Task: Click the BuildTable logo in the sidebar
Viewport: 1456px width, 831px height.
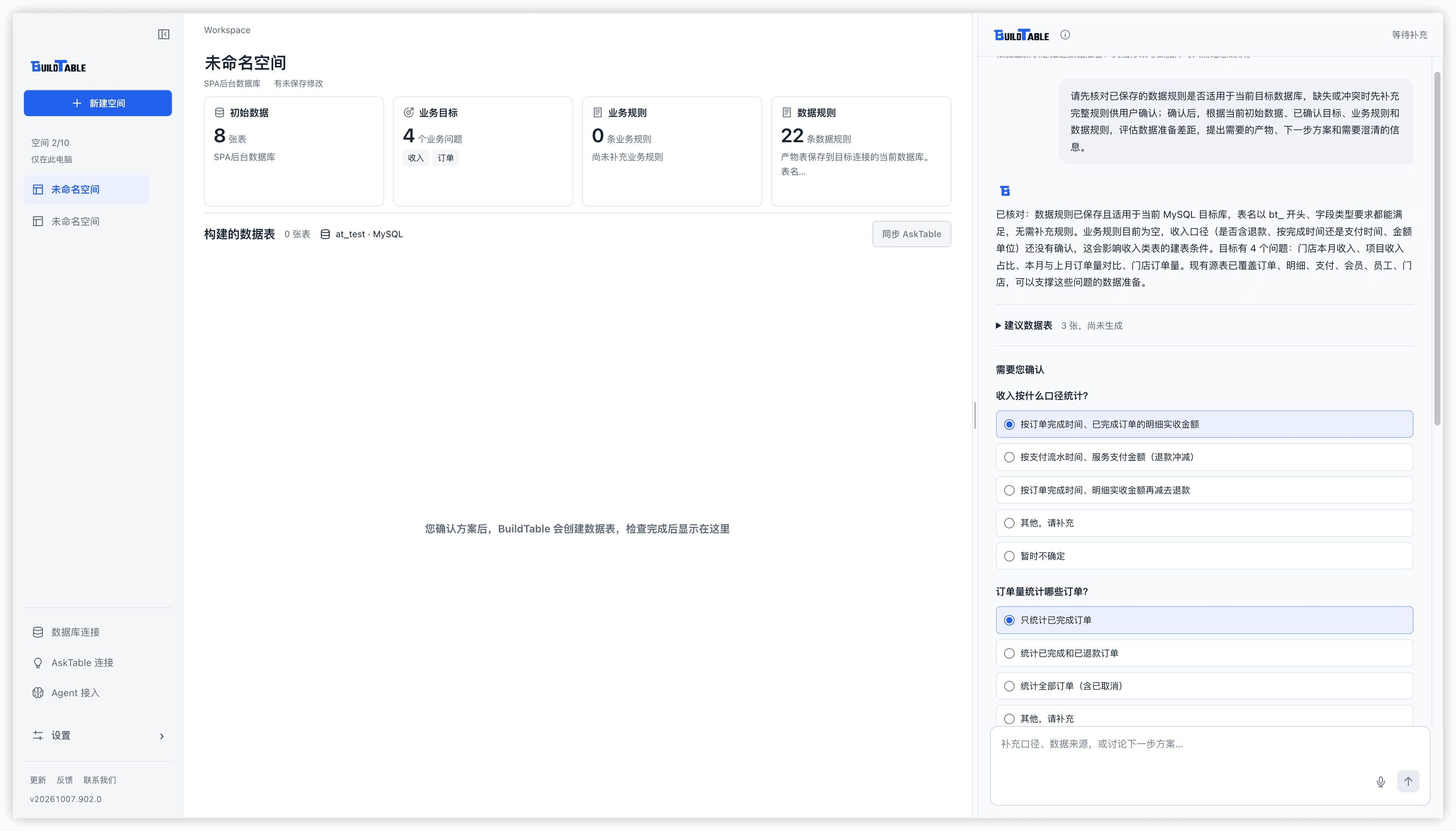Action: point(58,66)
